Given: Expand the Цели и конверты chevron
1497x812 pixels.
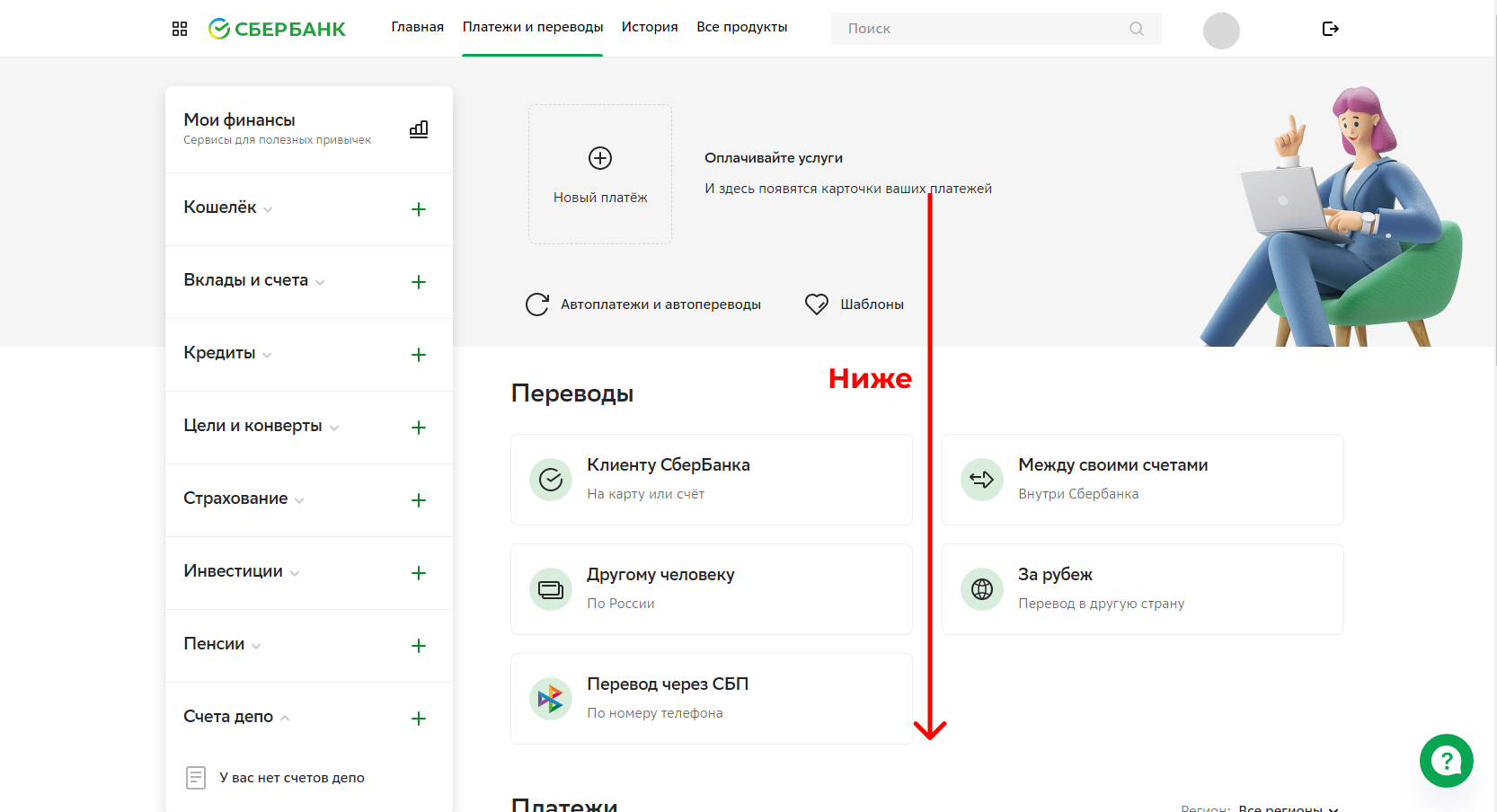Looking at the screenshot, I should pyautogui.click(x=334, y=428).
